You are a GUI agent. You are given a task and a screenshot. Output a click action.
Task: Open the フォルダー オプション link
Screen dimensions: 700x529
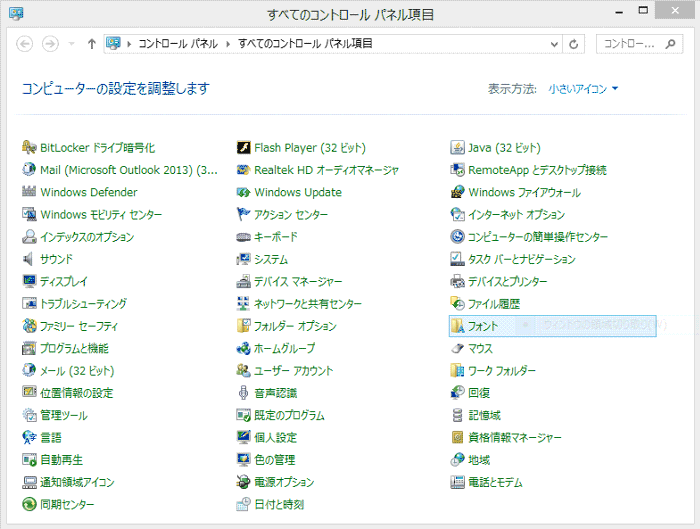click(x=295, y=326)
